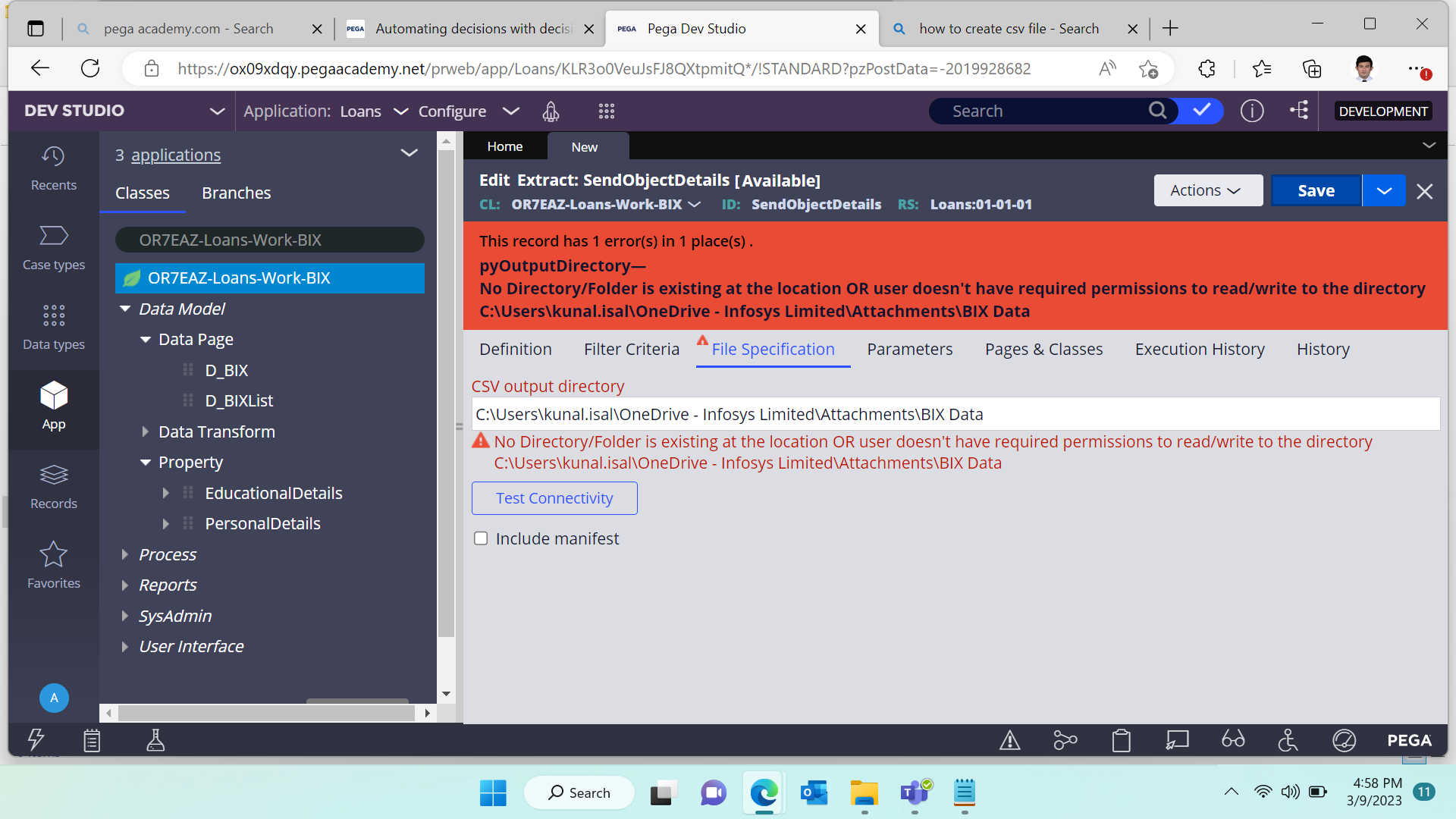Click the rocket launch portal icon
Viewport: 1456px width, 819px height.
[x=551, y=111]
